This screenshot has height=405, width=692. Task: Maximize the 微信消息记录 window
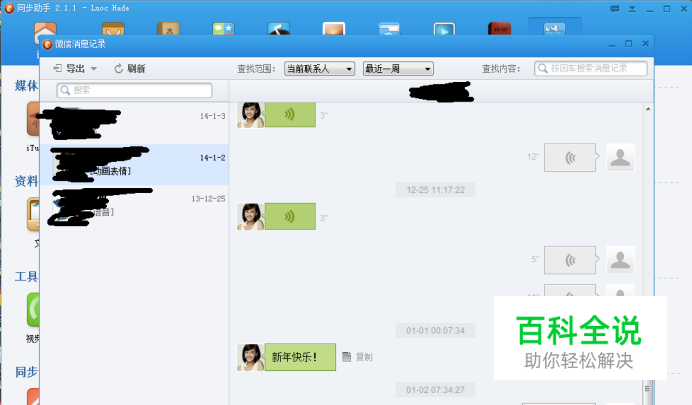coord(628,44)
